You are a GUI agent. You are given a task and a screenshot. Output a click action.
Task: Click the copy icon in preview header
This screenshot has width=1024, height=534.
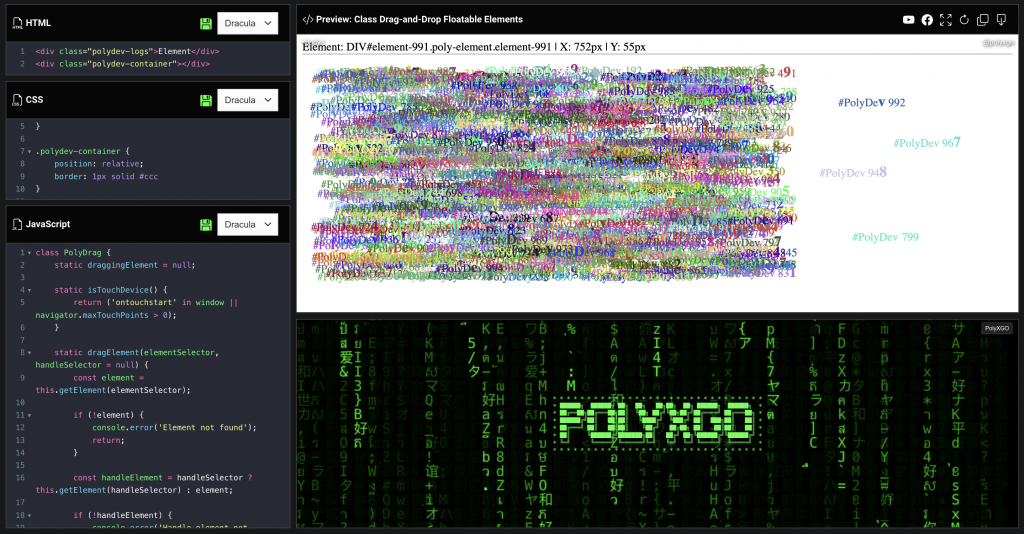(983, 20)
